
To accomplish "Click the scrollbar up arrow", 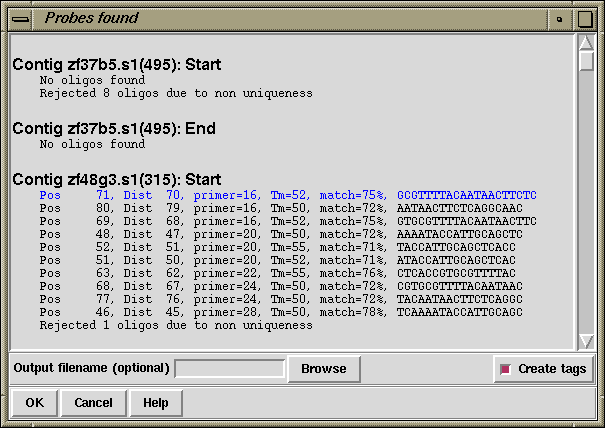I will [587, 42].
